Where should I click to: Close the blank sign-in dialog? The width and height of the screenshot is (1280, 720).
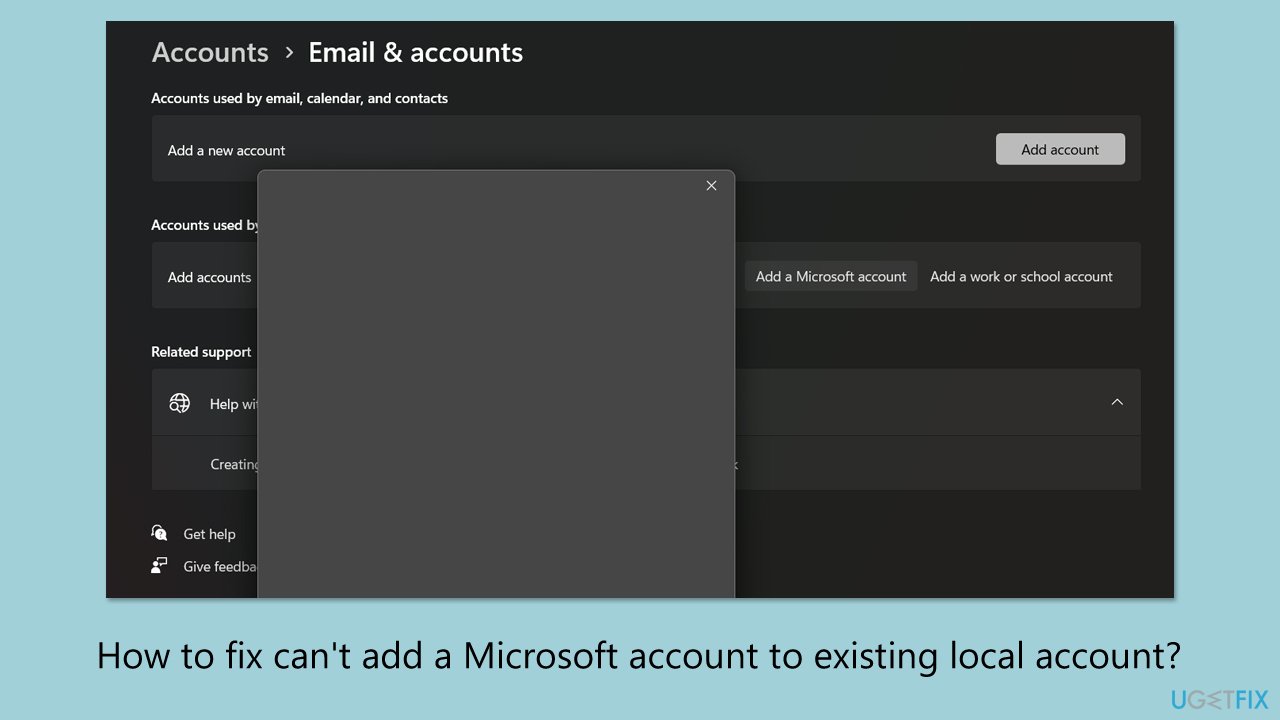711,186
